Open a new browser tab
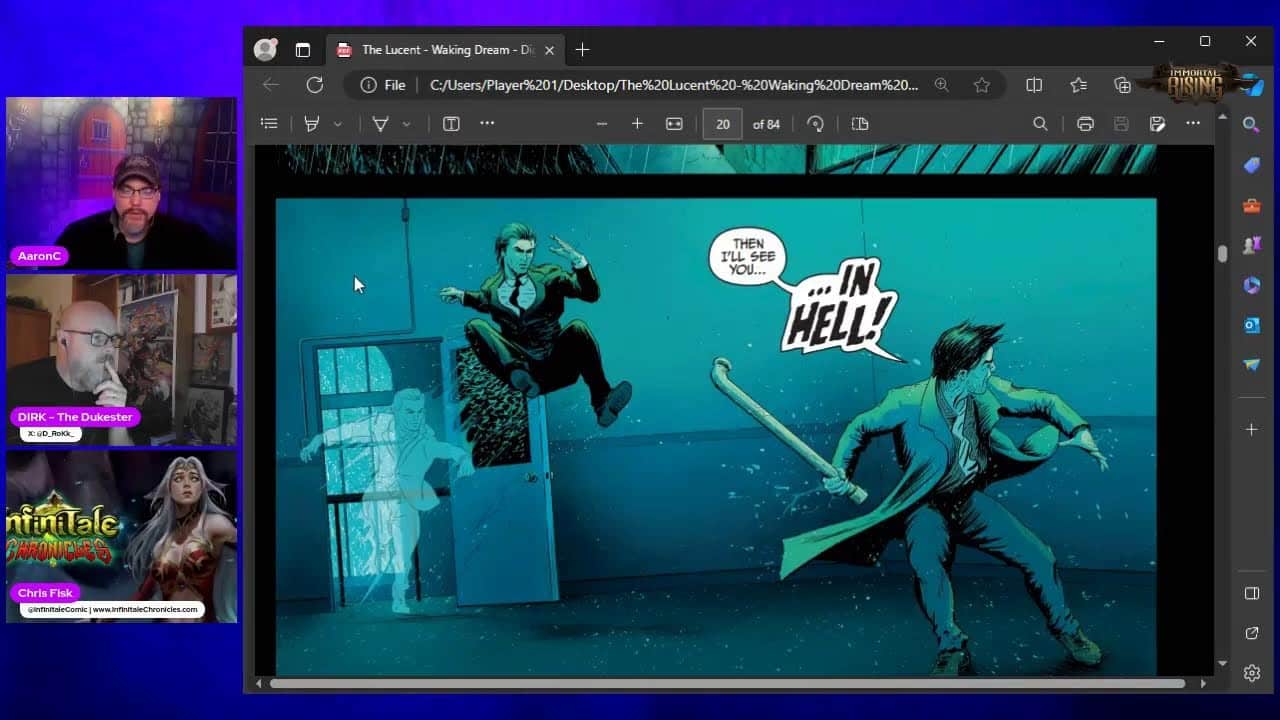The height and width of the screenshot is (720, 1280). (x=583, y=49)
